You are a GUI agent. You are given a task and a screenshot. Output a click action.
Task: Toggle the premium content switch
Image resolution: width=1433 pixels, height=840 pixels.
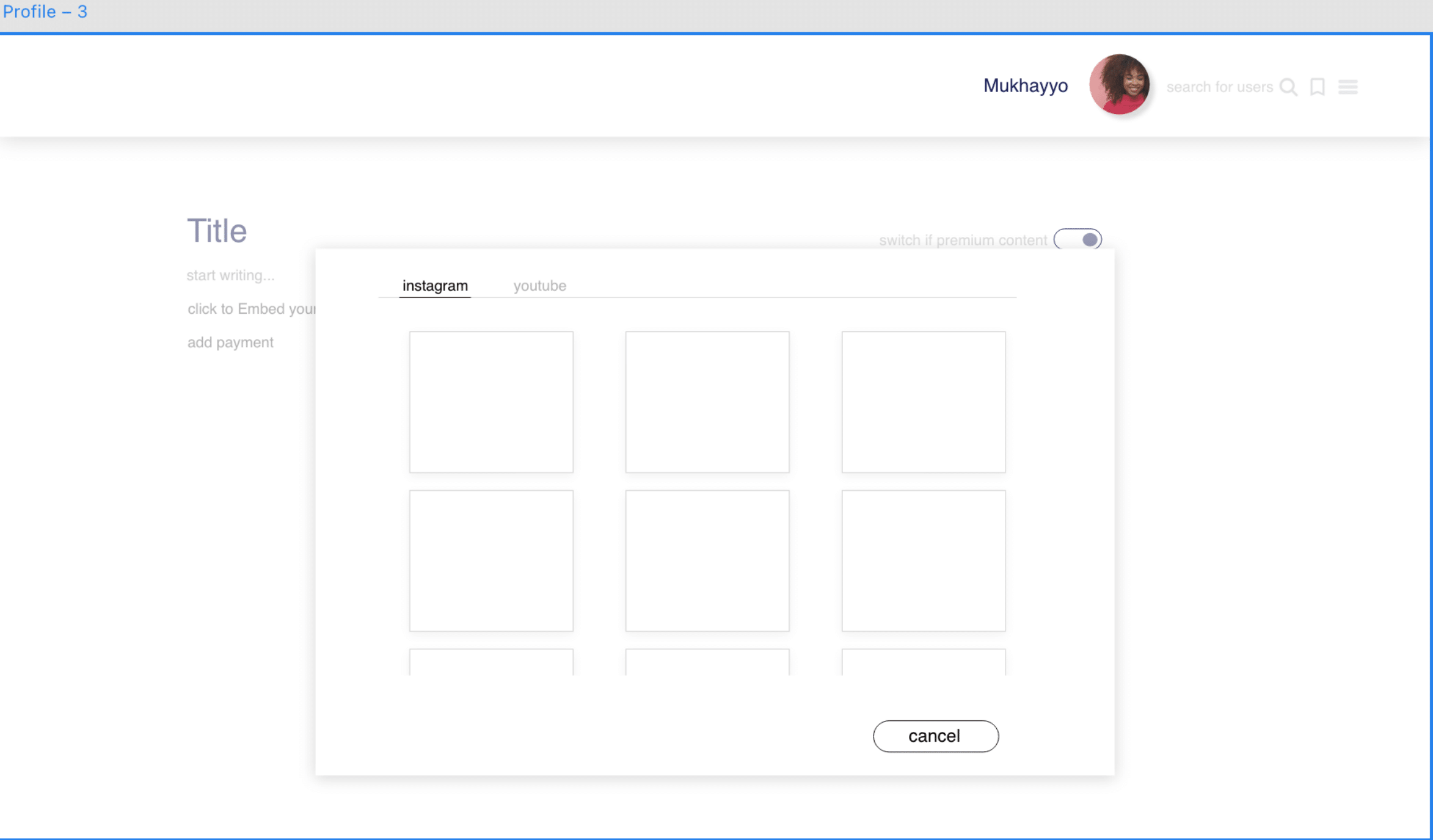[1078, 239]
